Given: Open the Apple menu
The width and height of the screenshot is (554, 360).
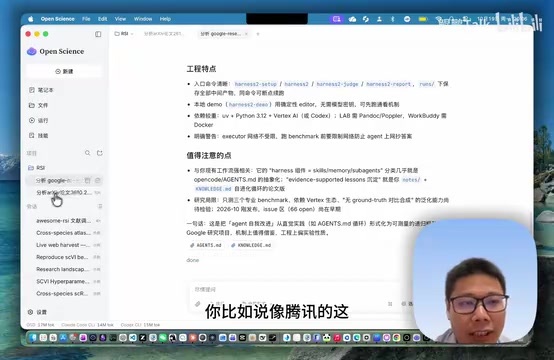Looking at the screenshot, I should point(31,19).
